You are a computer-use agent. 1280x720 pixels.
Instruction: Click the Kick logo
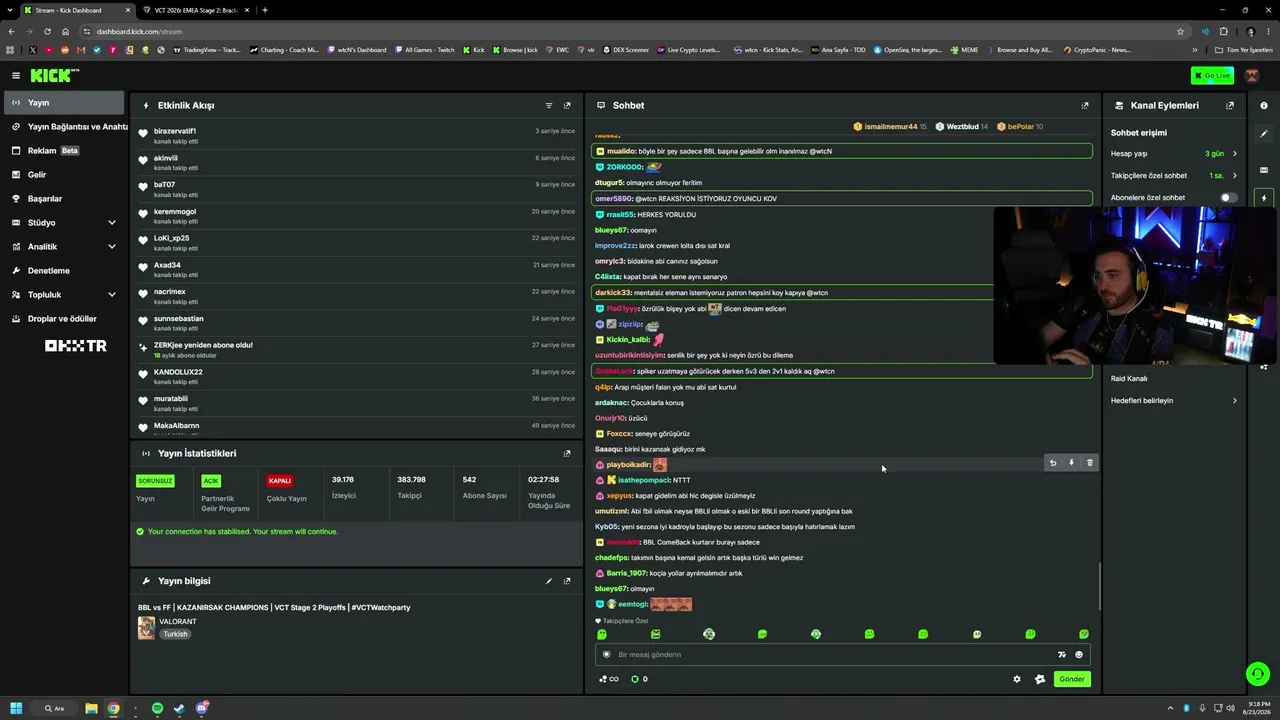[54, 75]
